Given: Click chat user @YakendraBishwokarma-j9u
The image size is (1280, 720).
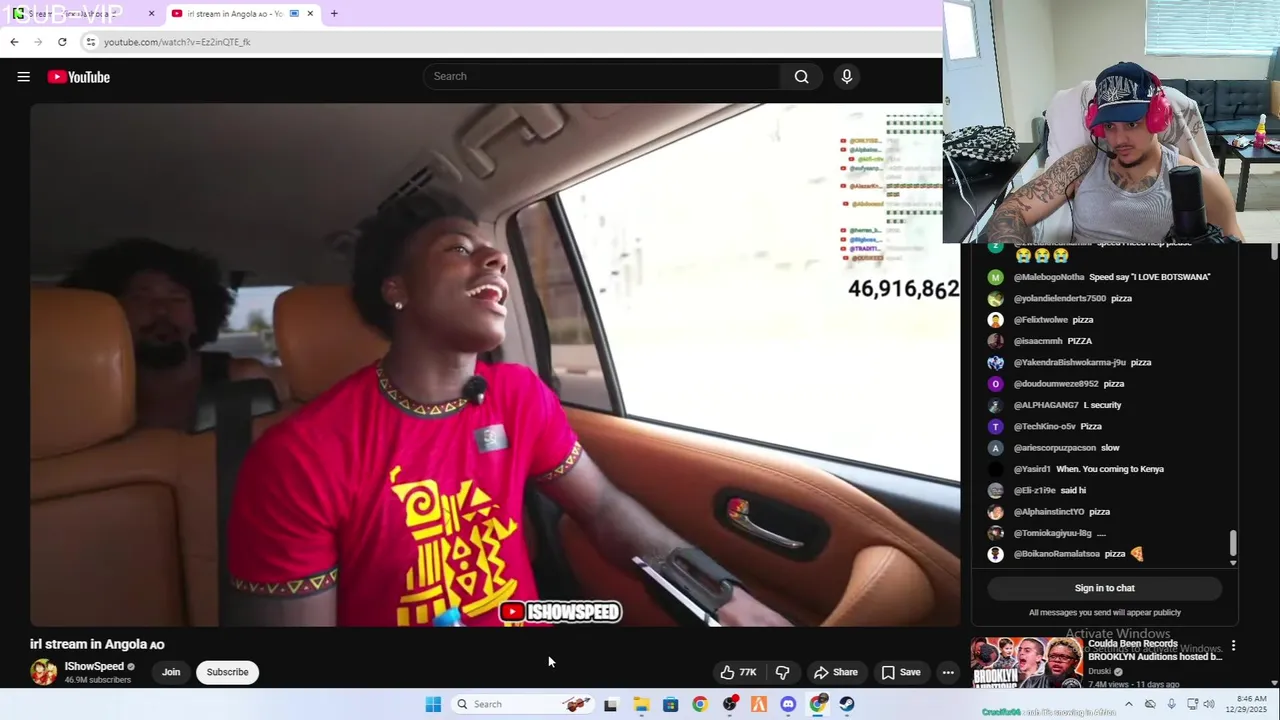Looking at the screenshot, I should 1070,362.
